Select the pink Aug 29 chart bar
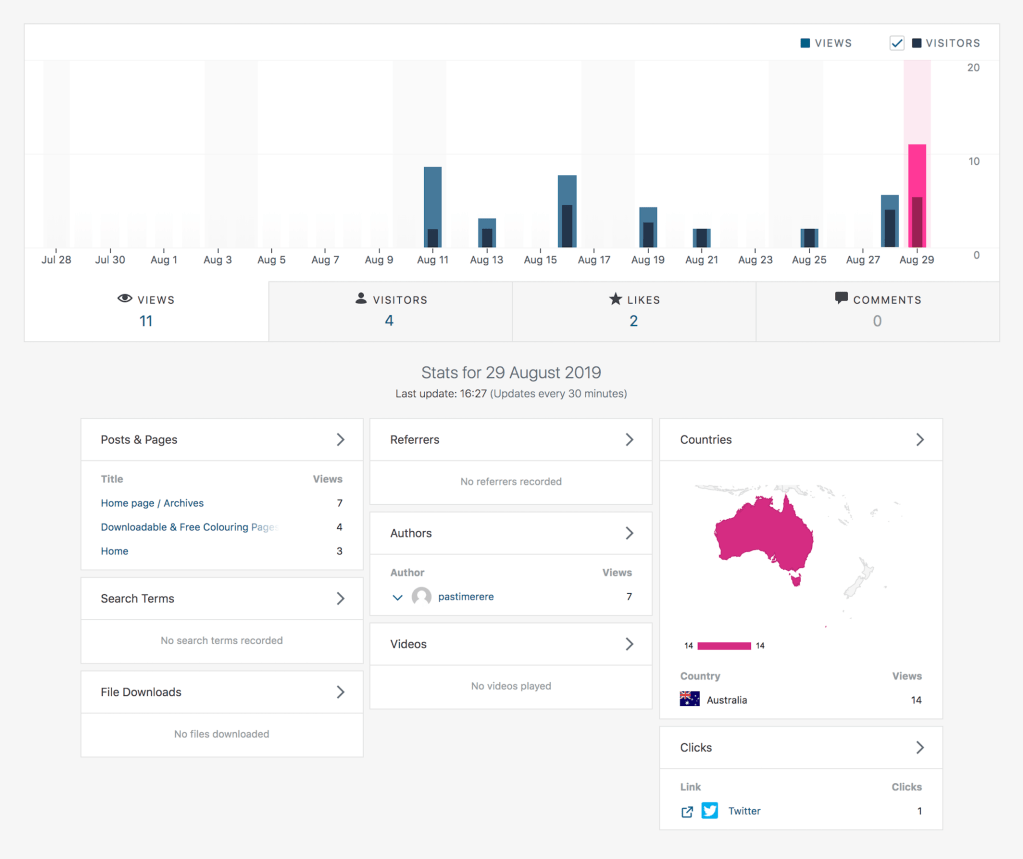This screenshot has height=859, width=1023. pos(917,195)
